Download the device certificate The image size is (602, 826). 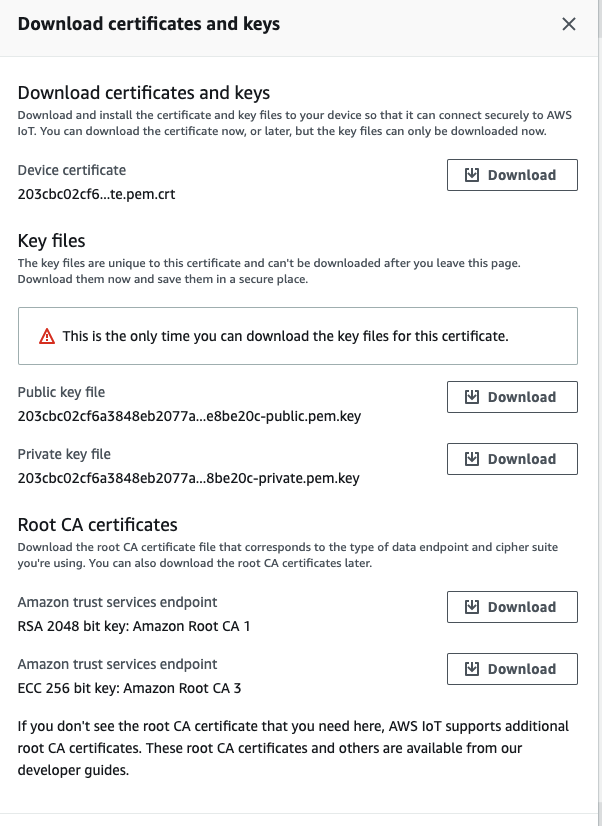click(512, 175)
